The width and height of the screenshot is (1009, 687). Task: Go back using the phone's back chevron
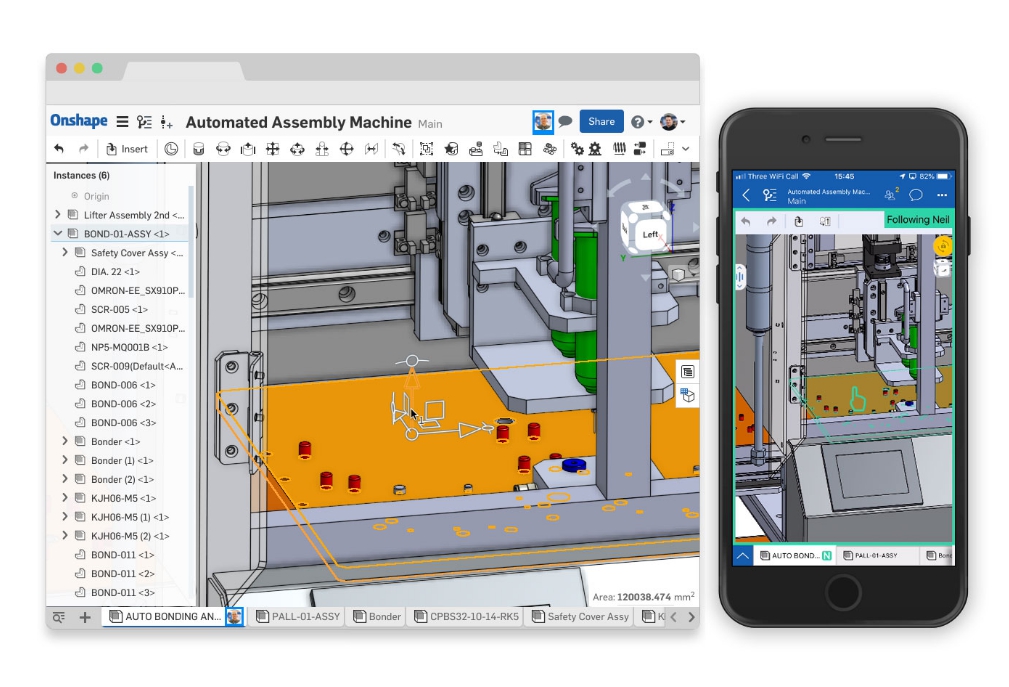tap(746, 195)
